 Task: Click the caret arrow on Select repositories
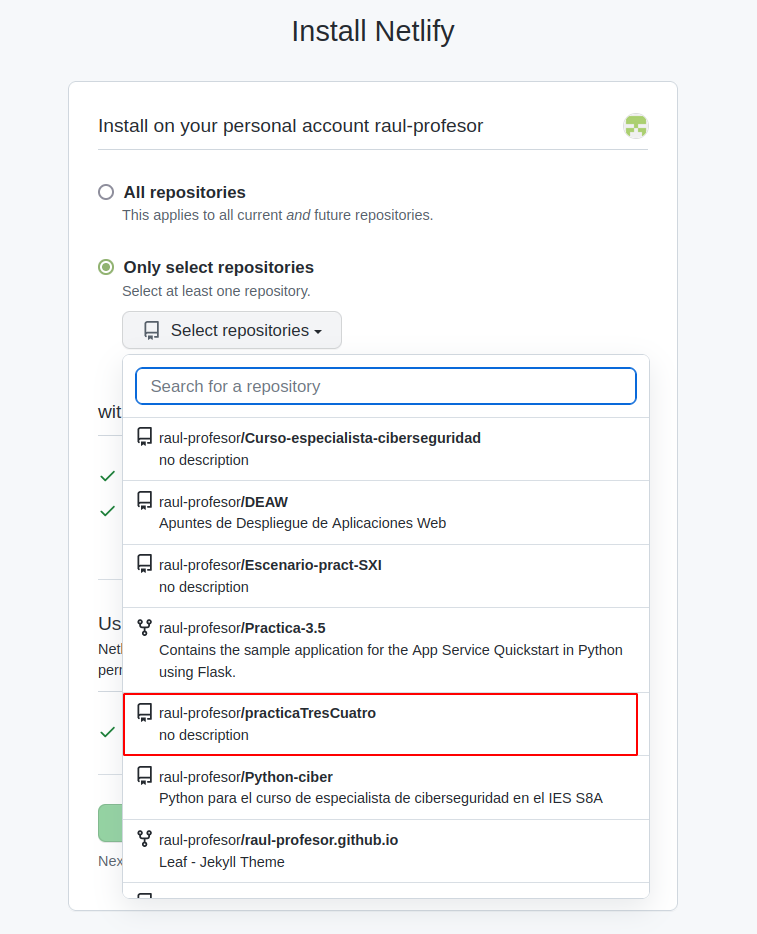pos(317,331)
